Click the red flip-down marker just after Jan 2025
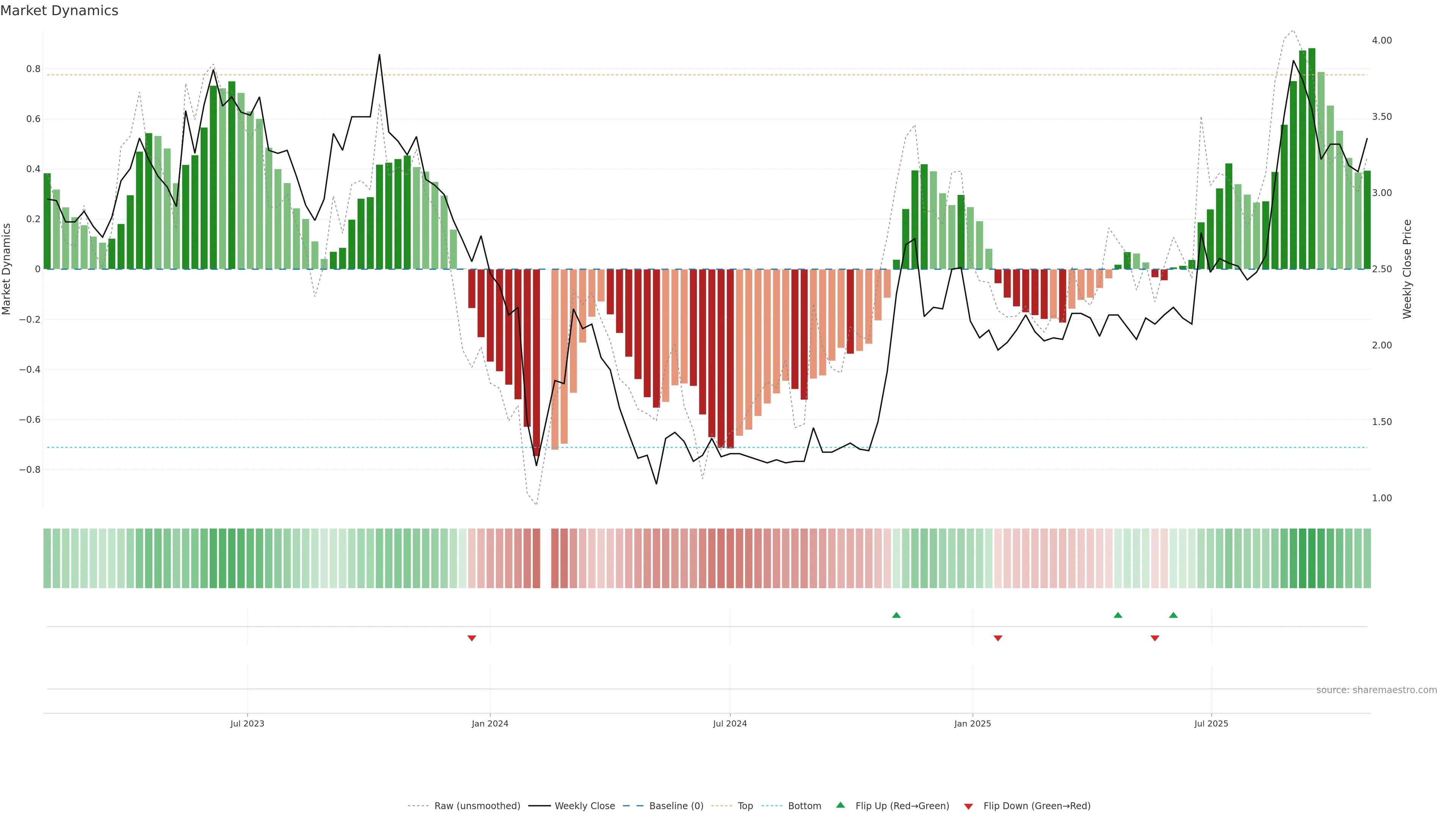 (998, 638)
